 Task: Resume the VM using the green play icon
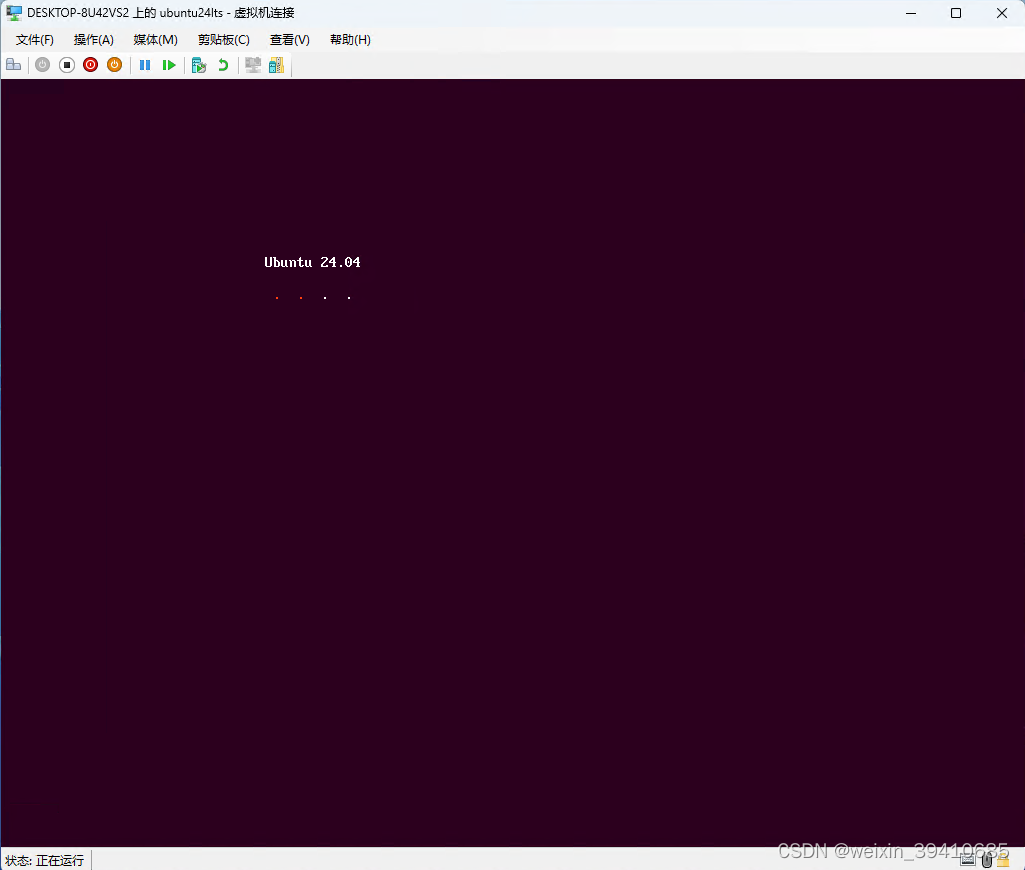pyautogui.click(x=169, y=64)
